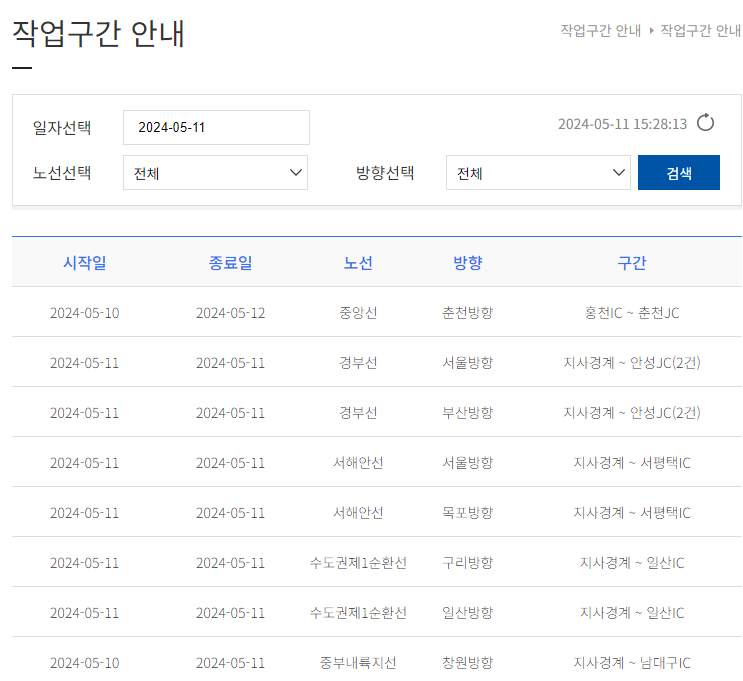743x681 pixels.
Task: Click the first 작업구간 안내 breadcrumb link
Action: coord(600,30)
